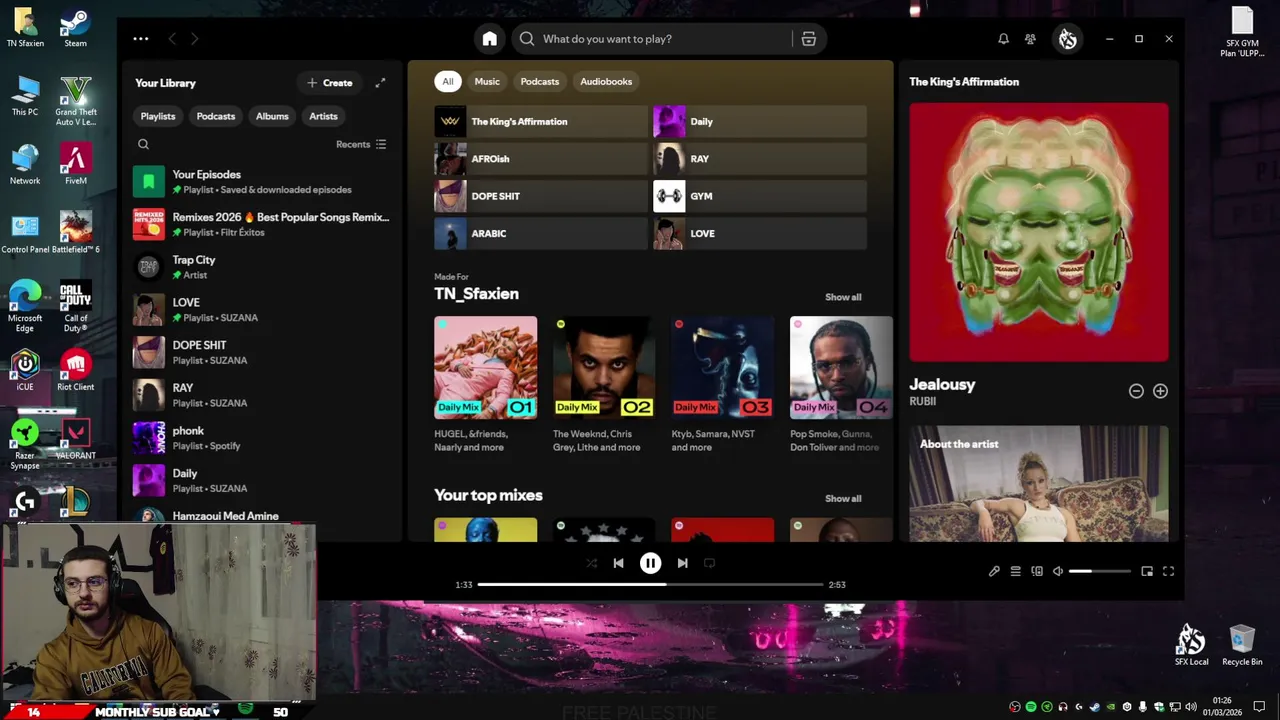This screenshot has width=1280, height=720.
Task: Focus the What do you want to play search
Action: click(655, 39)
